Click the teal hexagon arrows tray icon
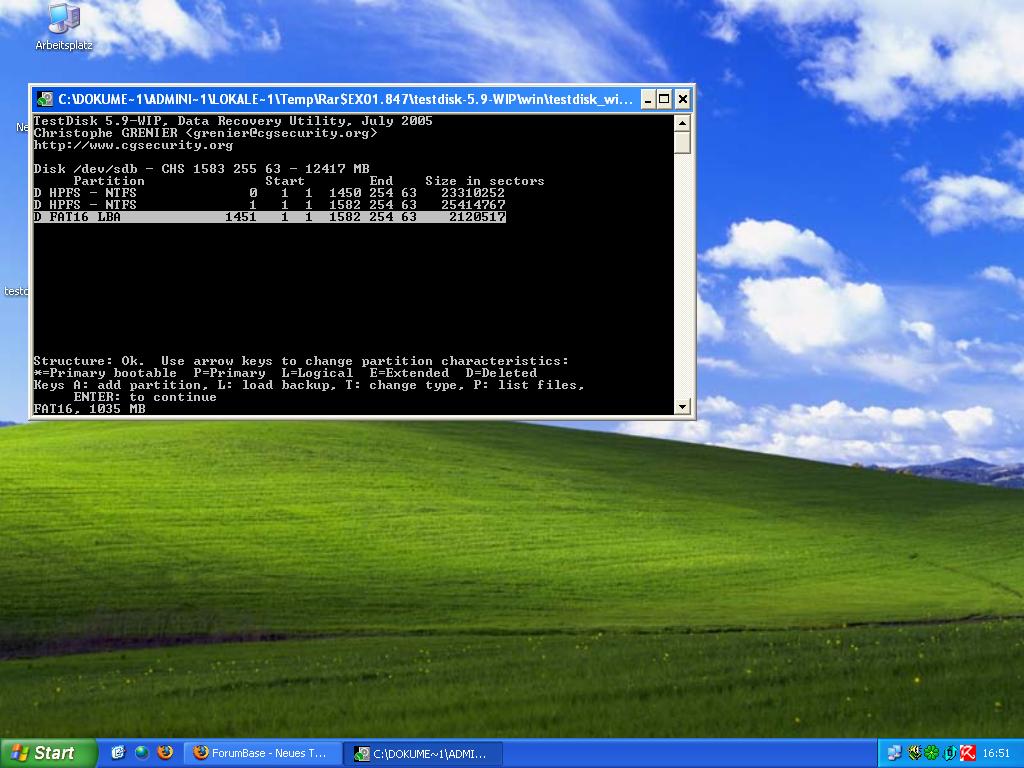 coord(950,753)
